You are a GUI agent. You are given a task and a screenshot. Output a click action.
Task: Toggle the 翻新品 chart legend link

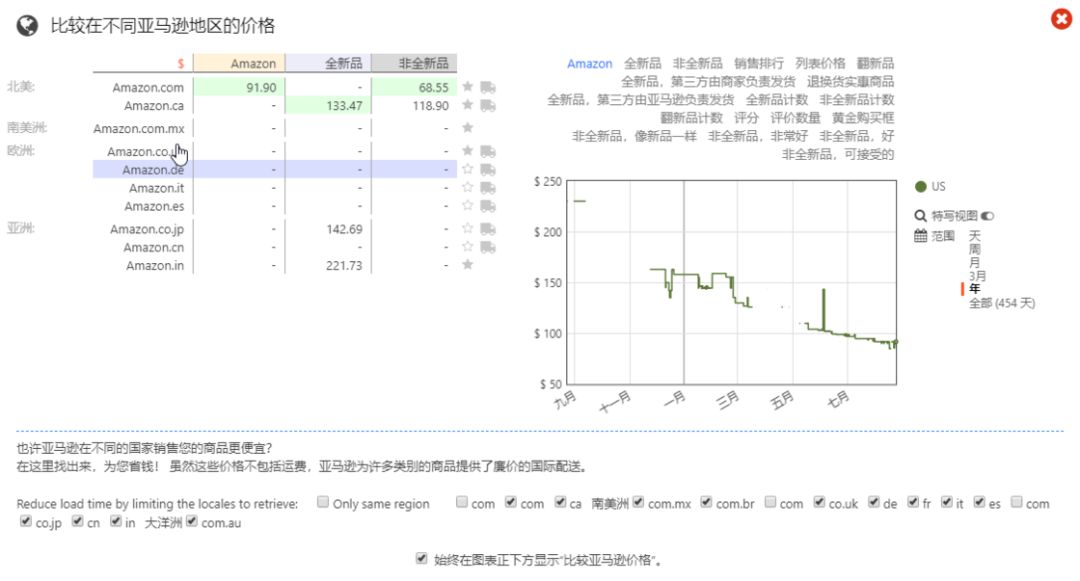coord(875,63)
